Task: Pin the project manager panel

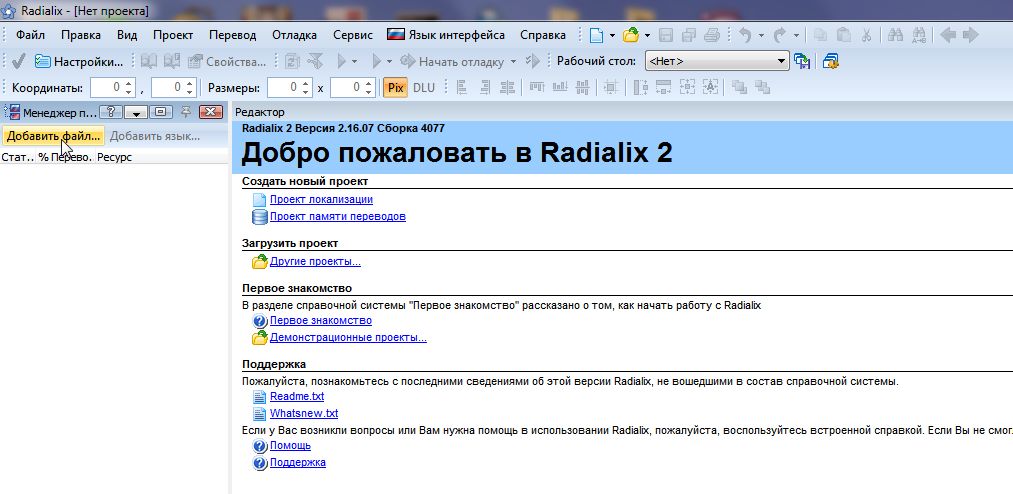Action: coord(185,112)
